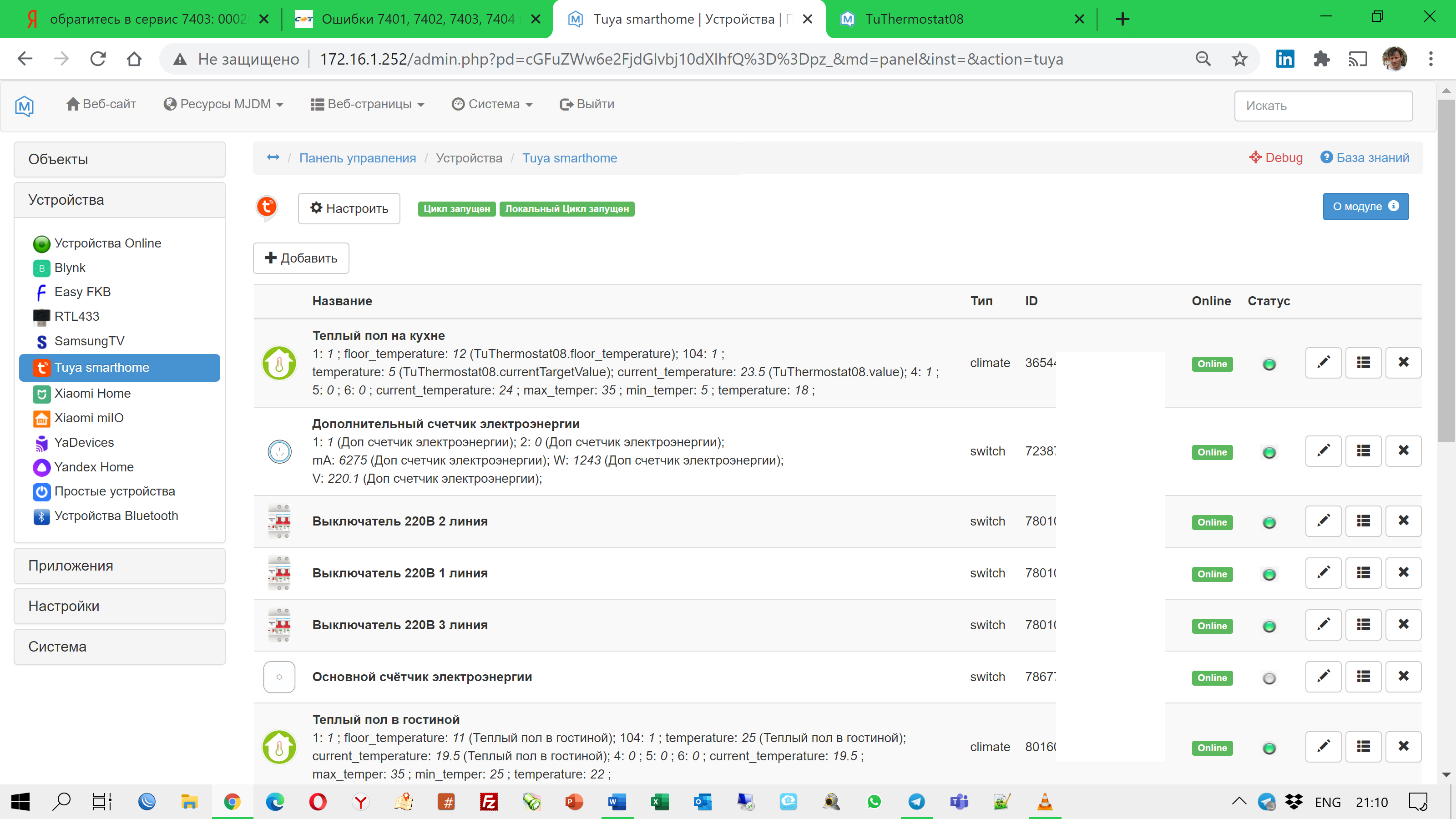
Task: Edit the device Теплый пол на кухне
Action: (1323, 362)
